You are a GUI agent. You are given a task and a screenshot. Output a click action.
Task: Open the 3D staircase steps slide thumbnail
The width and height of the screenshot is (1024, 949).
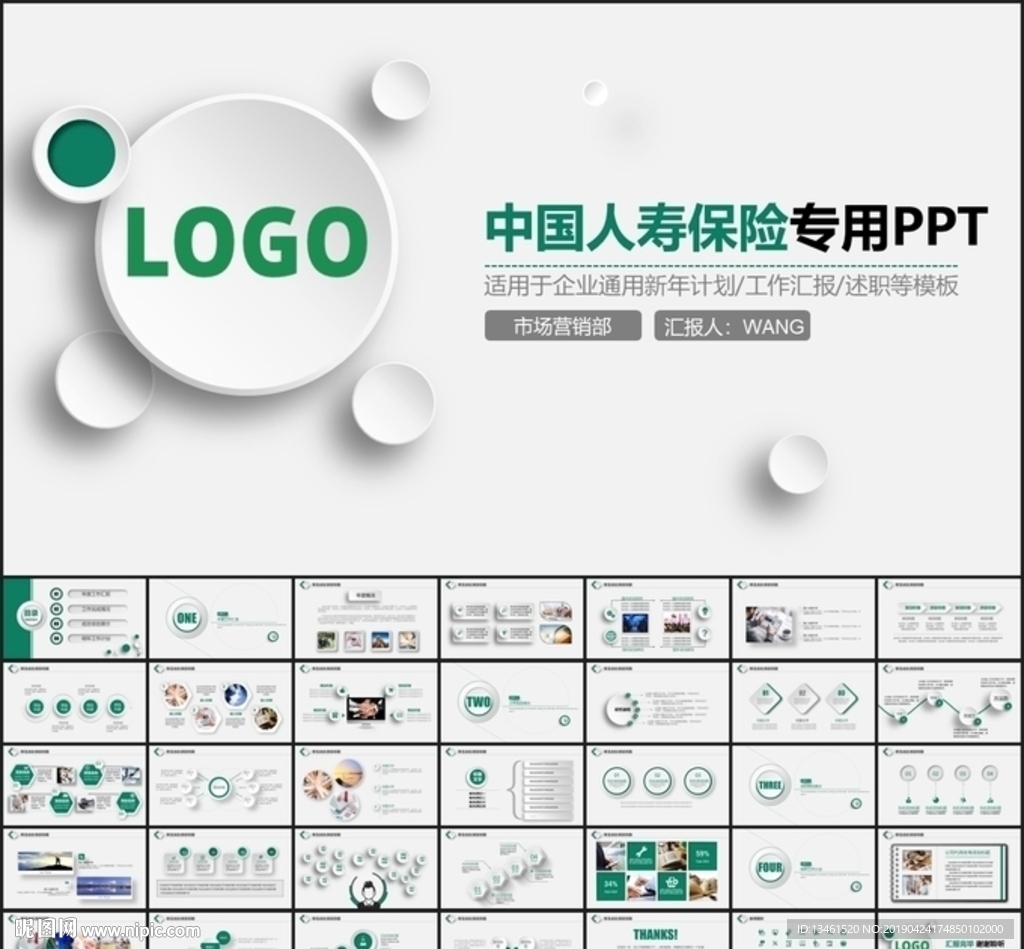512,869
